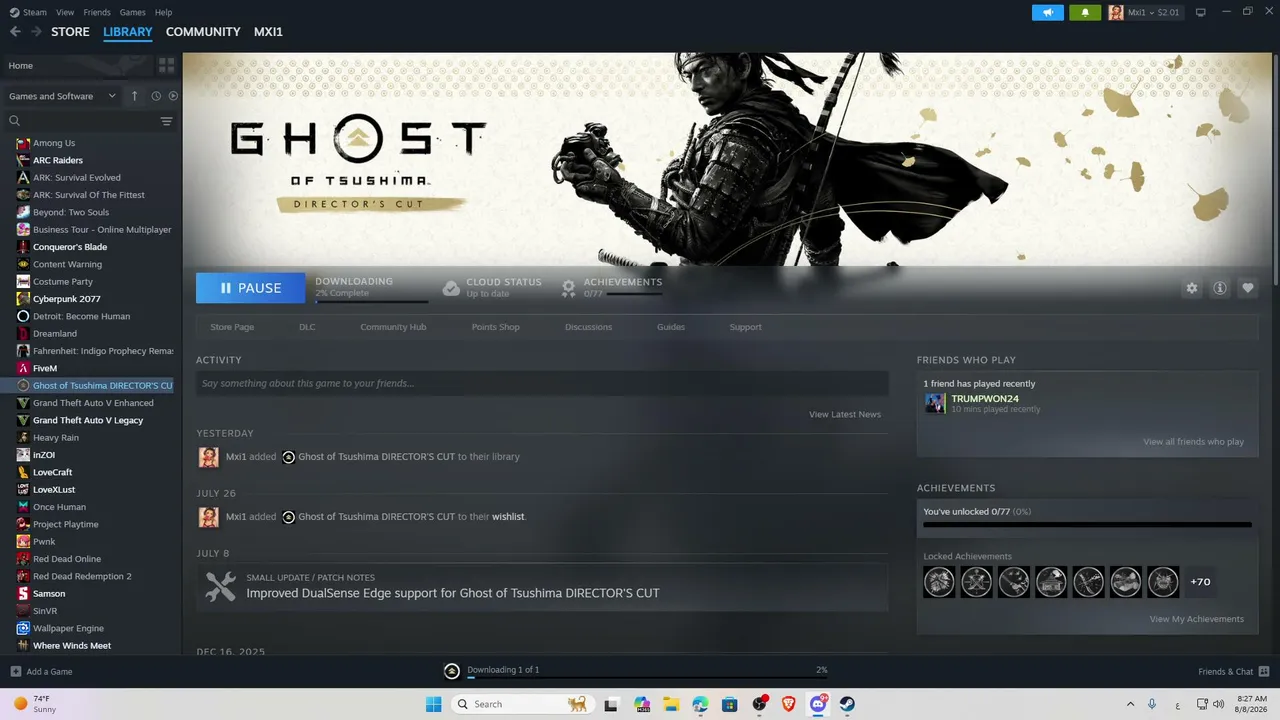This screenshot has width=1280, height=720.
Task: Click the bottom Downloading 1 of 1 progress bar
Action: click(x=647, y=678)
